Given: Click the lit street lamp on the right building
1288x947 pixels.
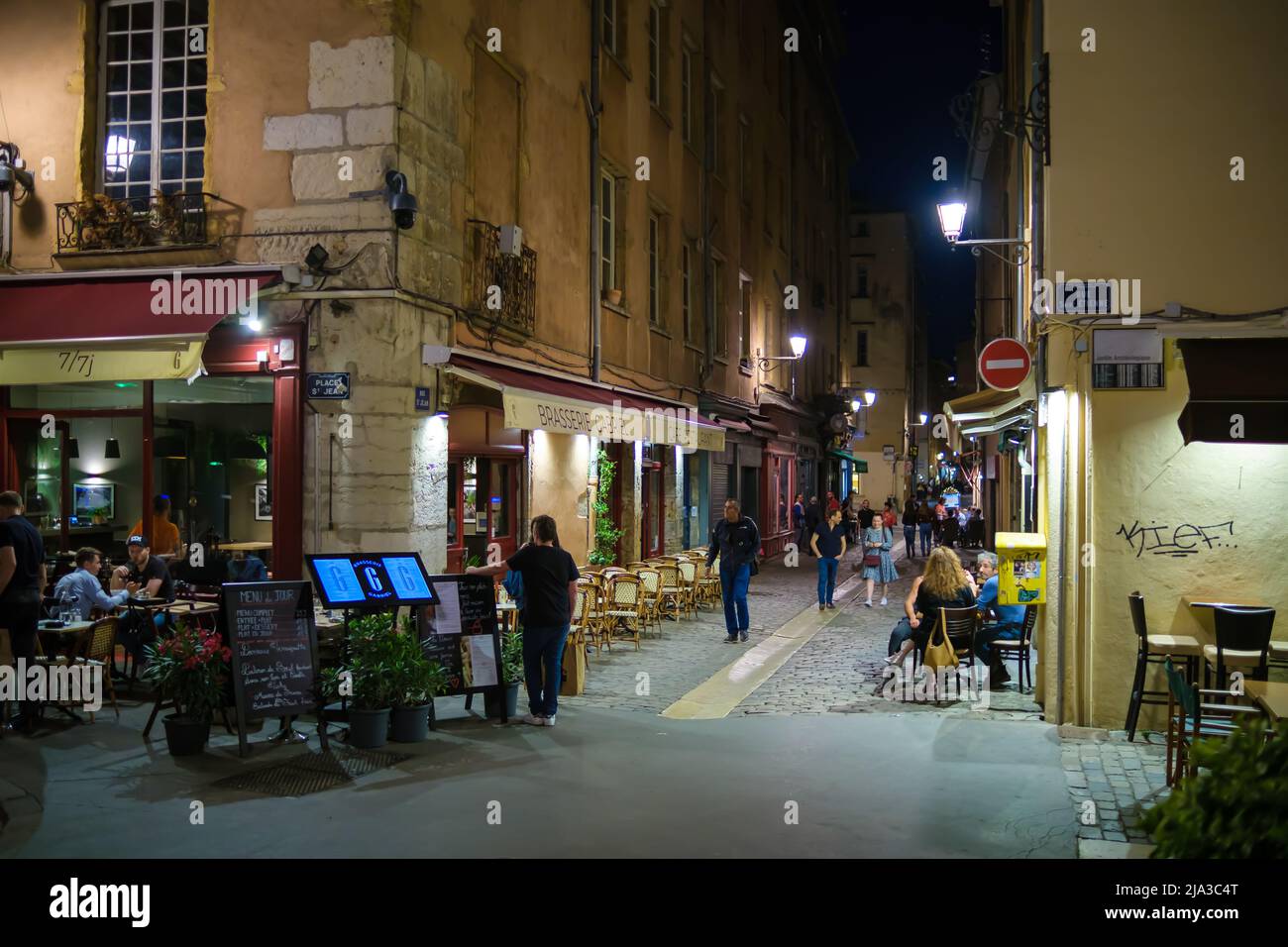Looking at the screenshot, I should point(951,221).
